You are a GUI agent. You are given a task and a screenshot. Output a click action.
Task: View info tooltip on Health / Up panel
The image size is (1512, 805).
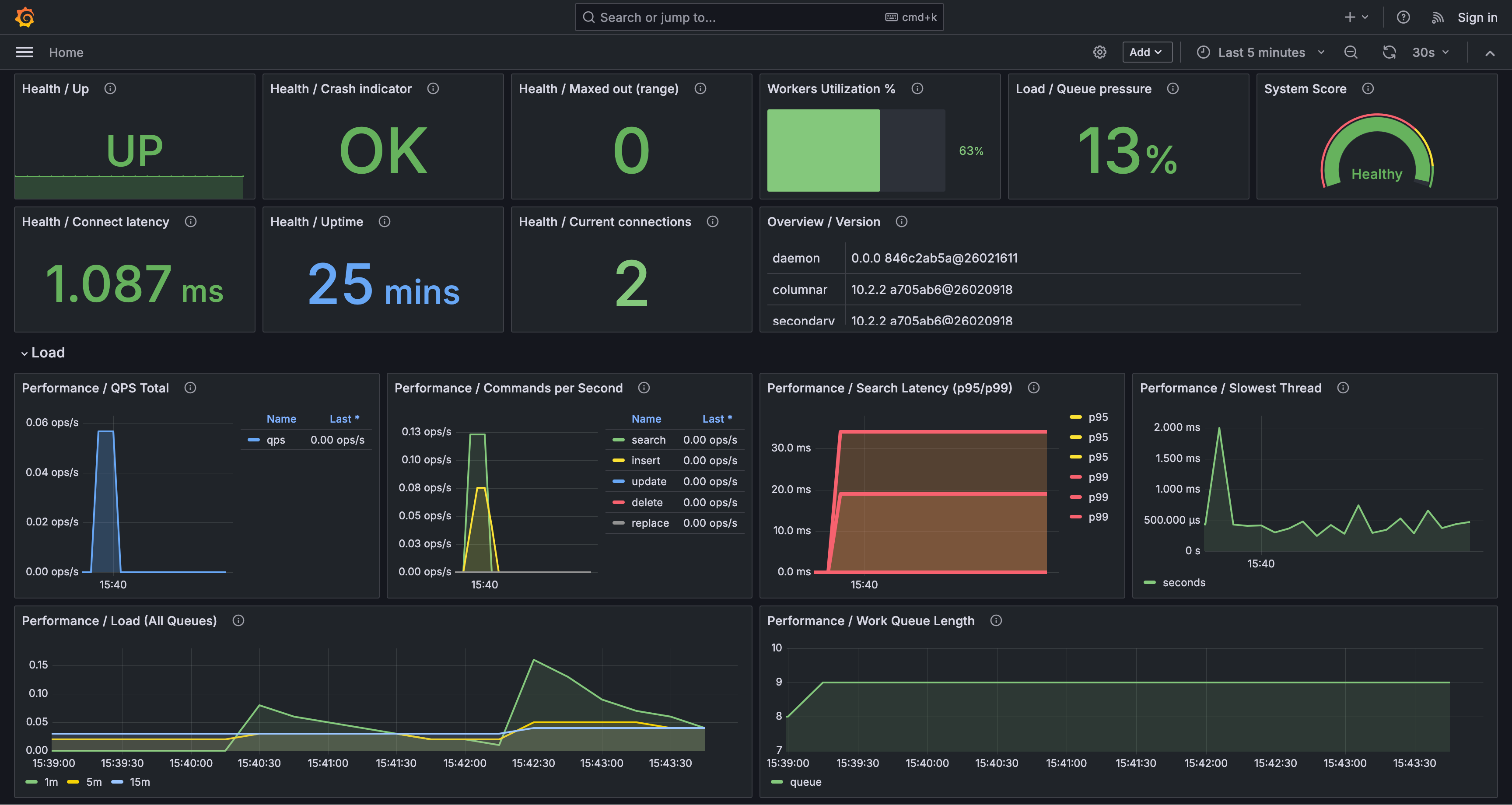pos(110,89)
